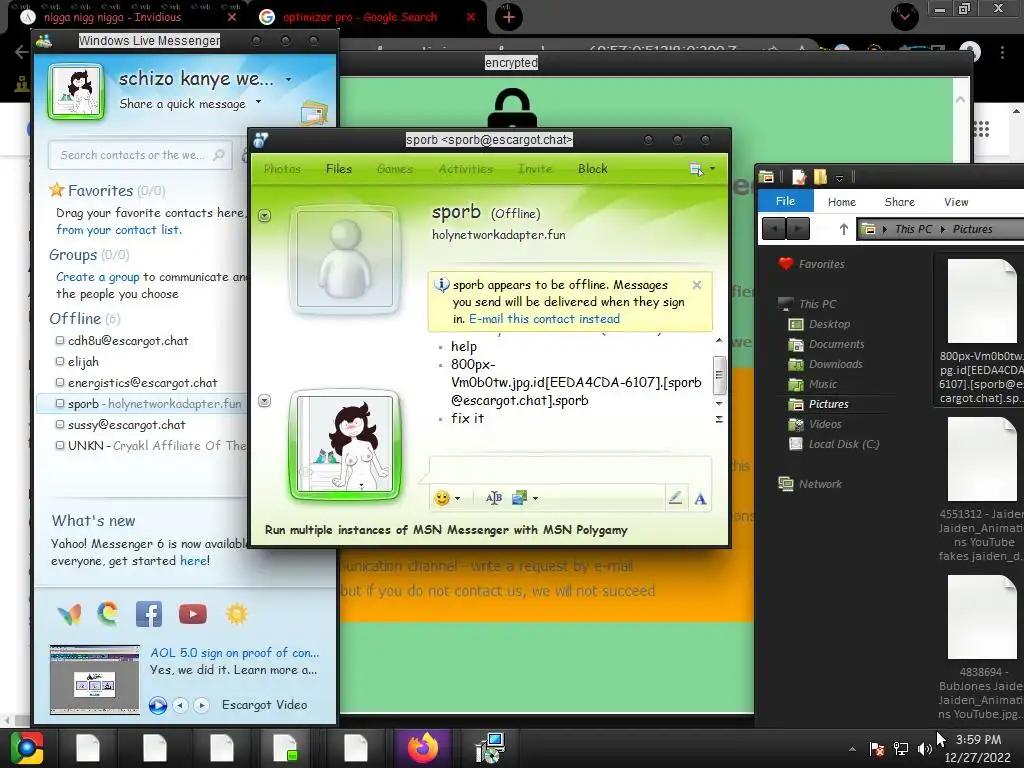Image resolution: width=1024 pixels, height=768 pixels.
Task: Open Firefox from the taskbar
Action: (x=423, y=748)
